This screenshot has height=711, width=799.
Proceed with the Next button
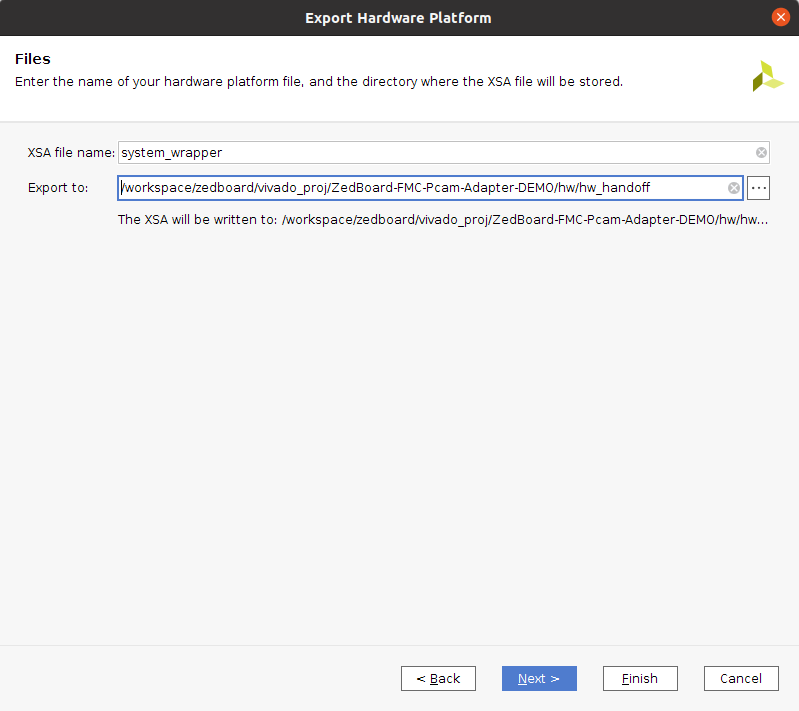pyautogui.click(x=539, y=678)
